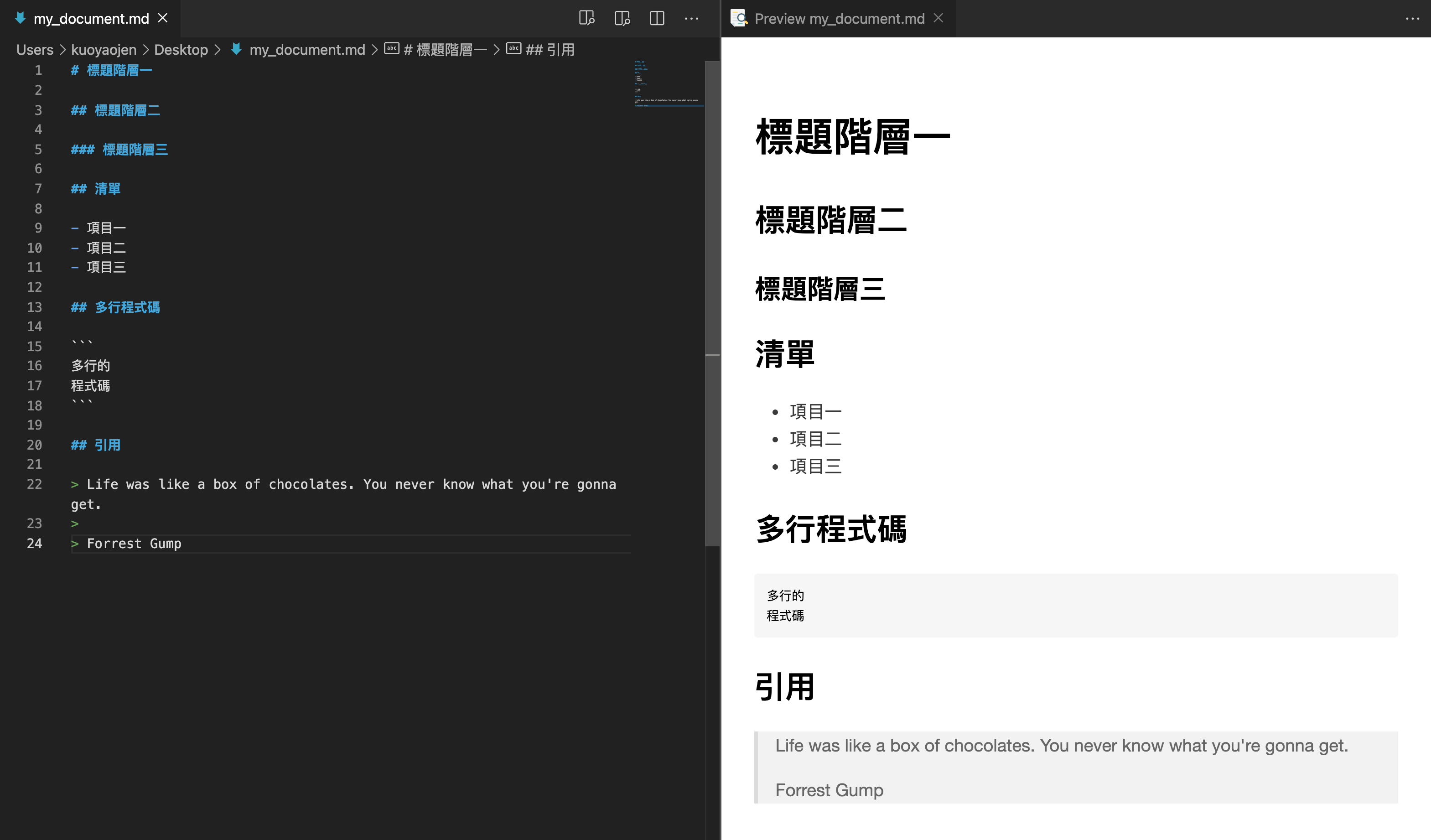
Task: Place the cursor on the line '### 標題階層三'
Action: (119, 150)
